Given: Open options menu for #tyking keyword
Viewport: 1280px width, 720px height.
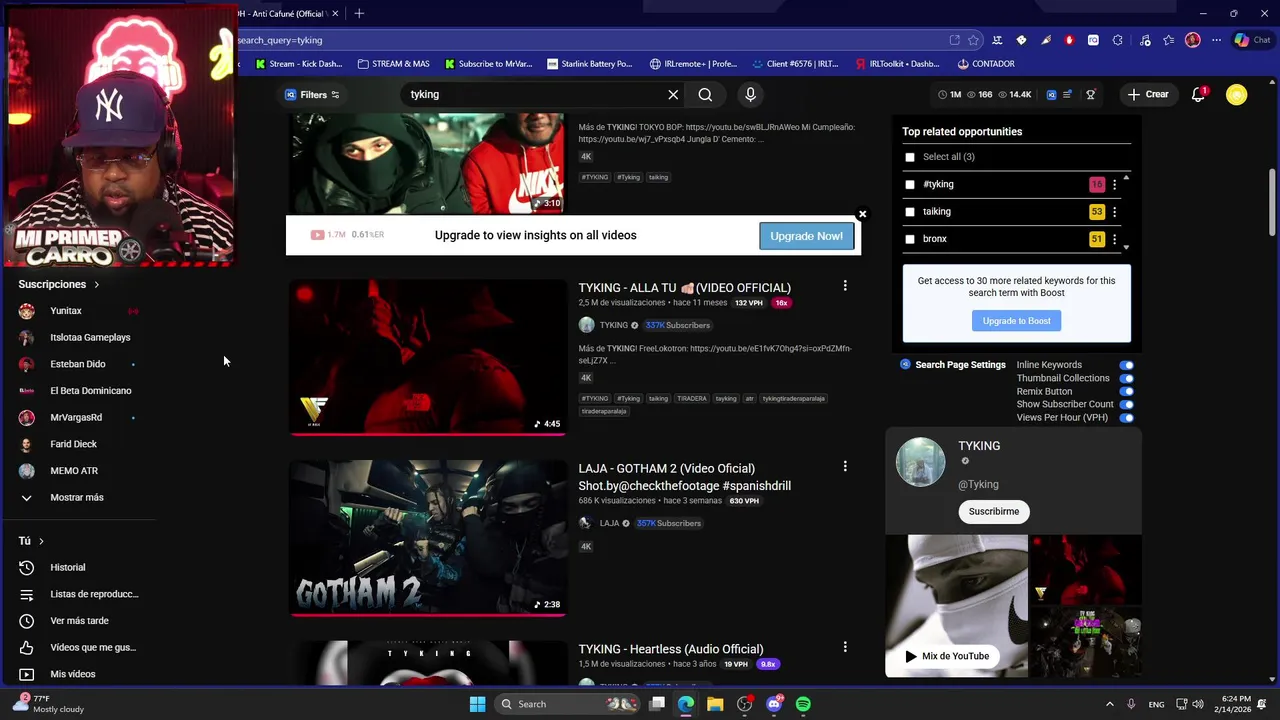Looking at the screenshot, I should [1114, 184].
